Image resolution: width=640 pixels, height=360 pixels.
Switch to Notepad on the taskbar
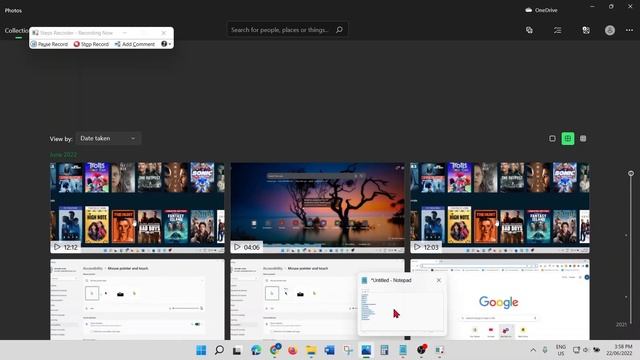point(403,350)
